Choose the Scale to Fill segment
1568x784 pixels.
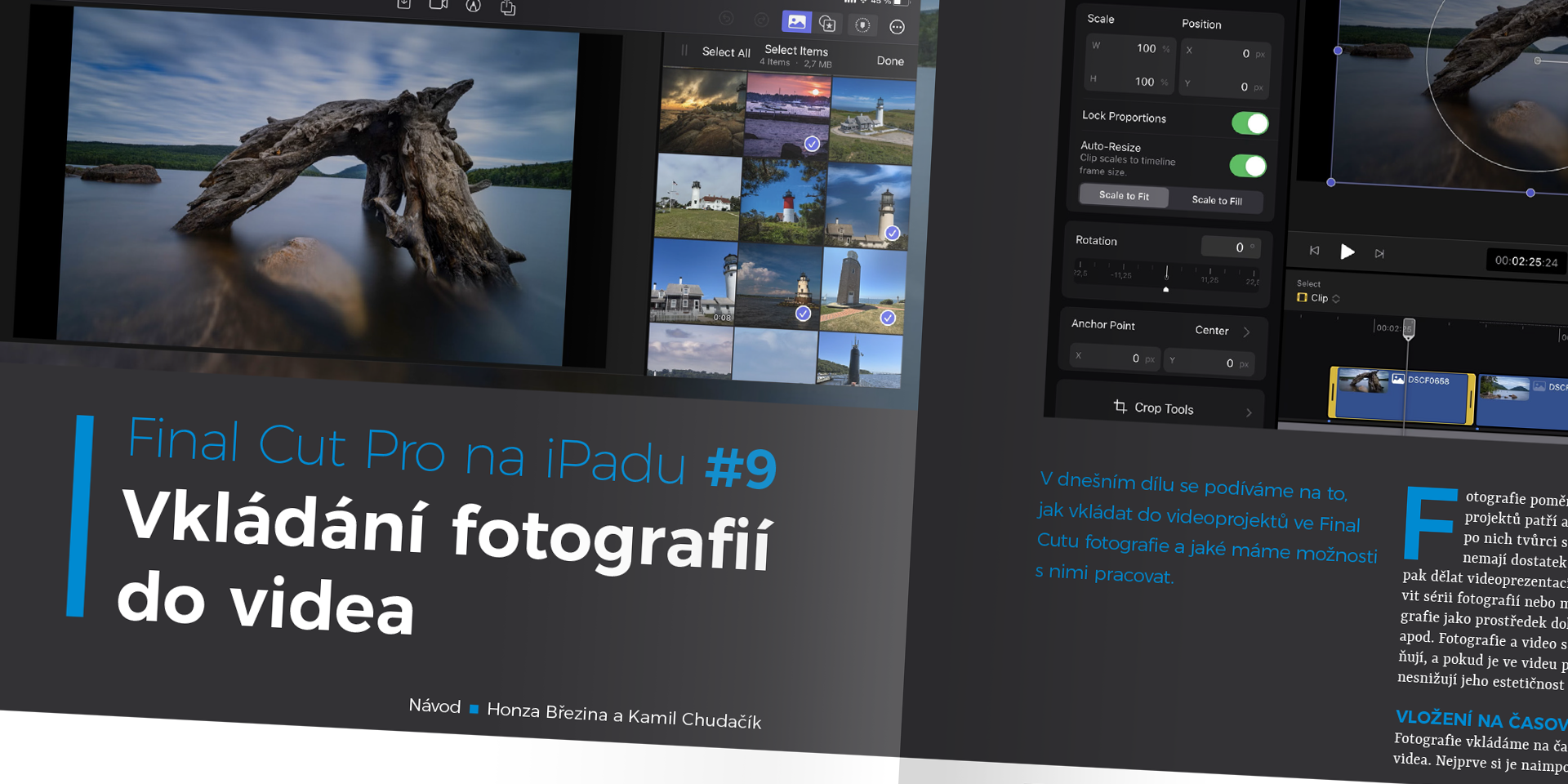[1216, 200]
